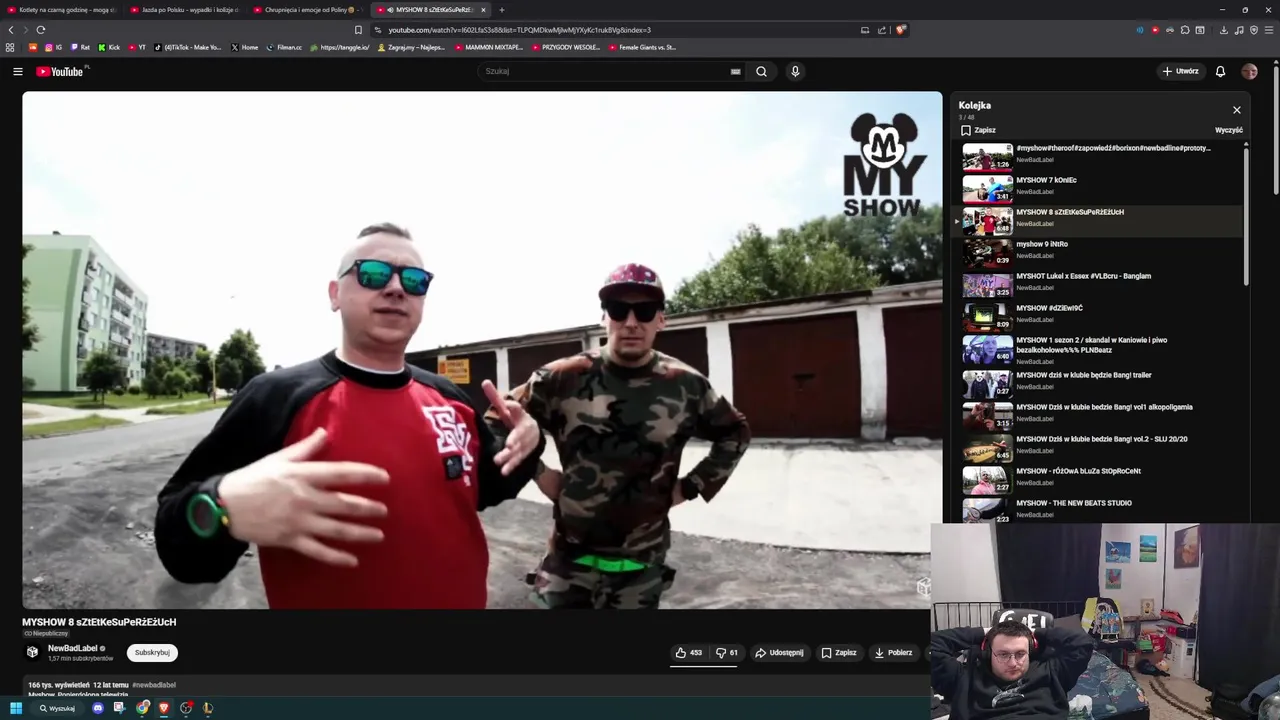Select MYSHOT Lukel x Essex Banglam video
Screen dimensions: 1280x720
tap(1100, 283)
